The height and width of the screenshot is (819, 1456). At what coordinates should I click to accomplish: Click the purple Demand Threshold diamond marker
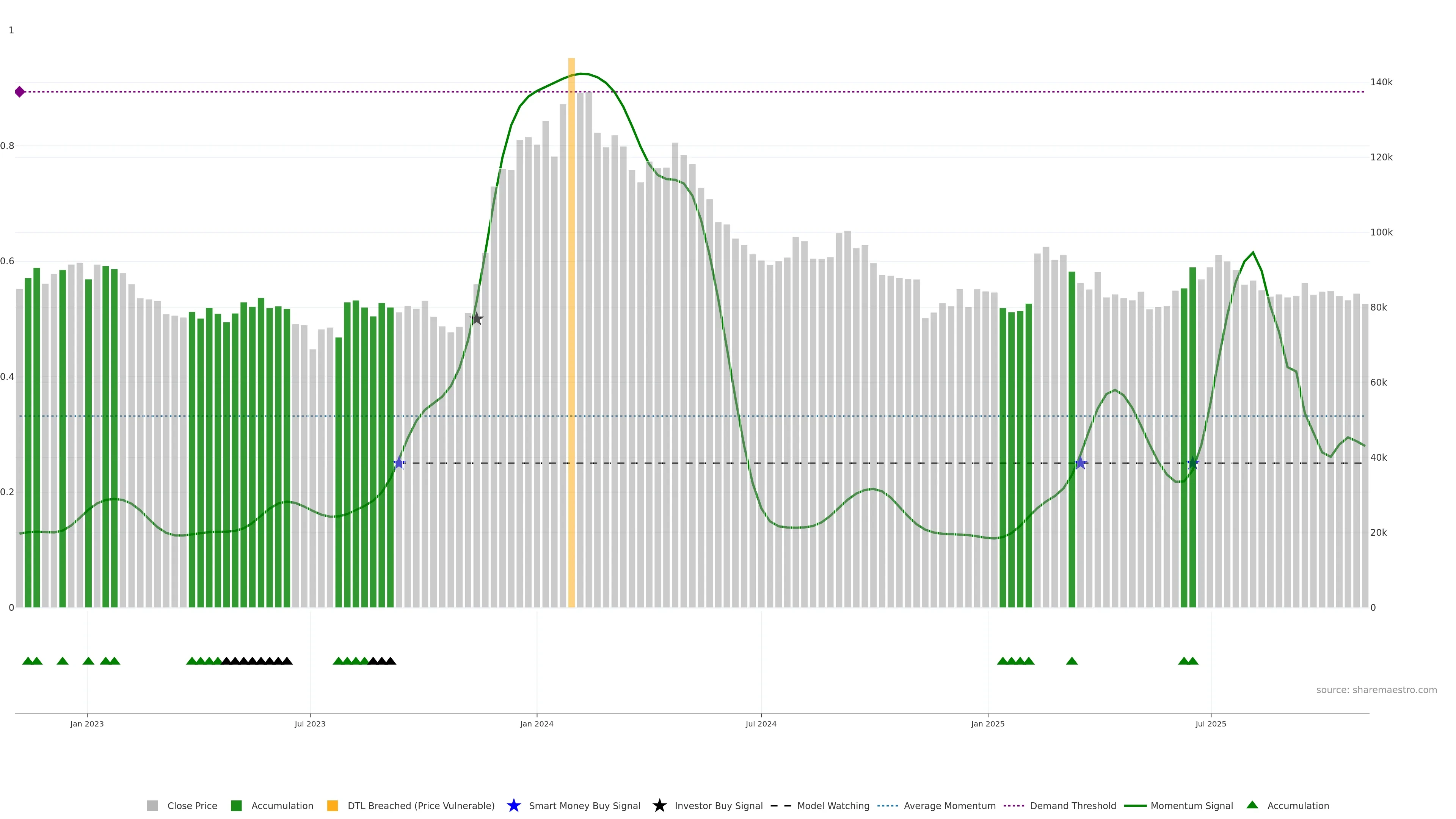20,91
